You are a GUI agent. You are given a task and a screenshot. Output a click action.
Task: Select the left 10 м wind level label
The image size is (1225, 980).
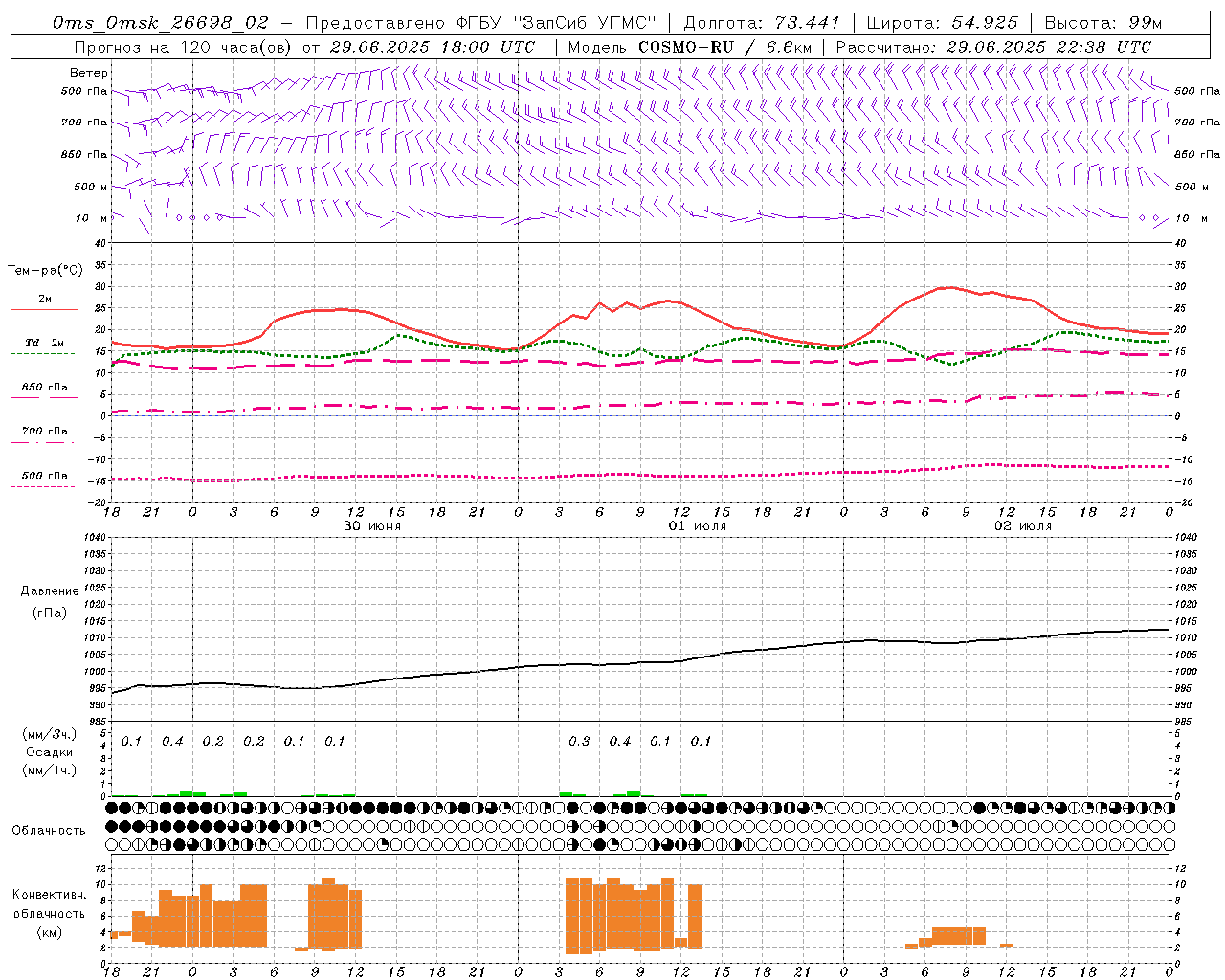coord(92,218)
